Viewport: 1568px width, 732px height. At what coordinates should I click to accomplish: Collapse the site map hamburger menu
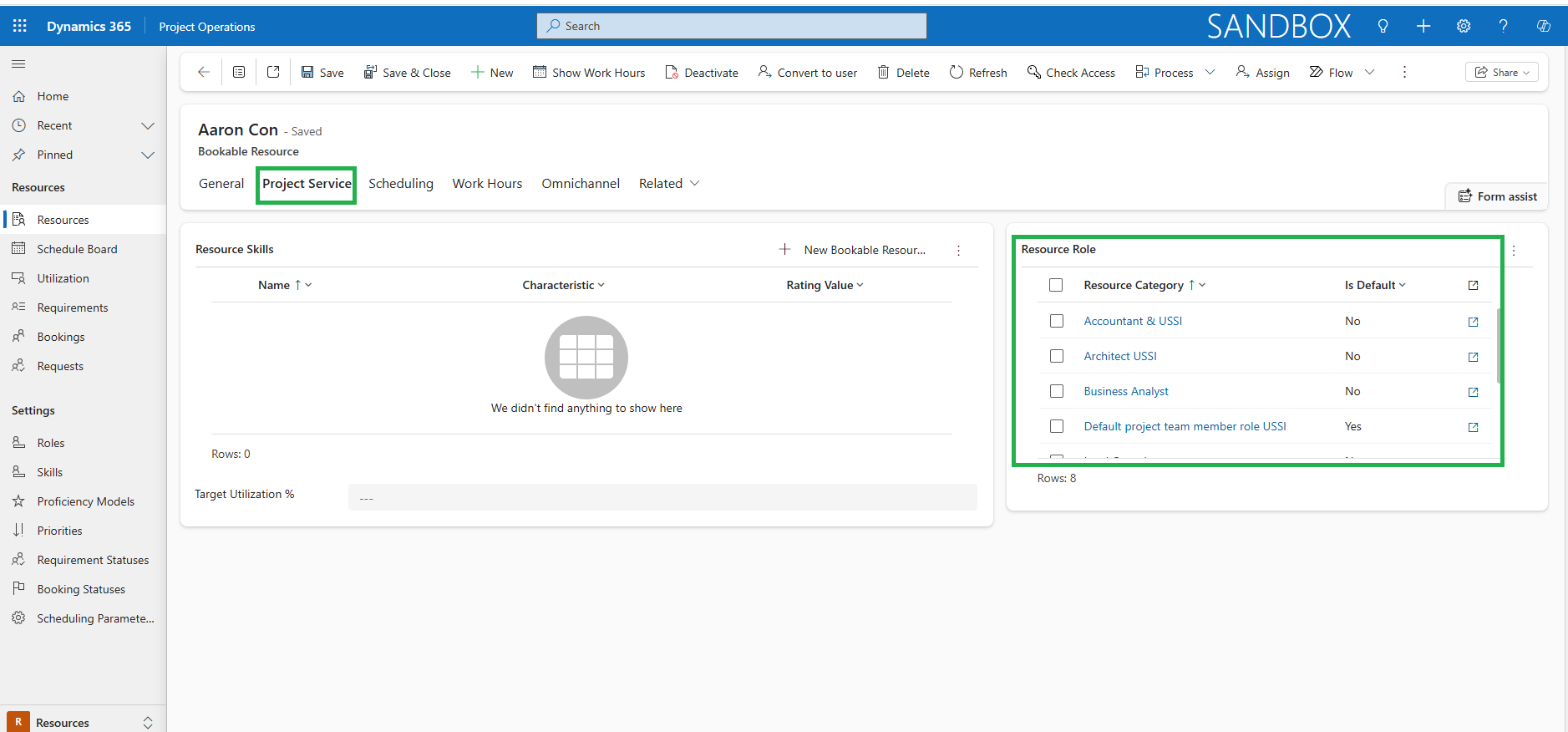coord(18,64)
